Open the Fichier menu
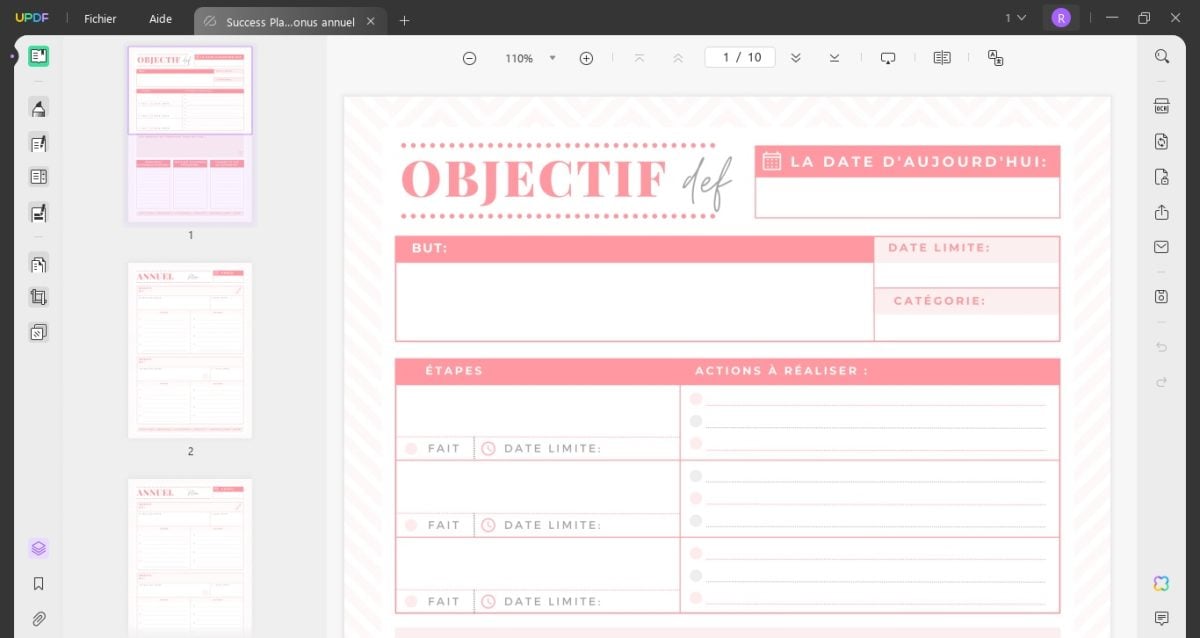 coord(100,19)
